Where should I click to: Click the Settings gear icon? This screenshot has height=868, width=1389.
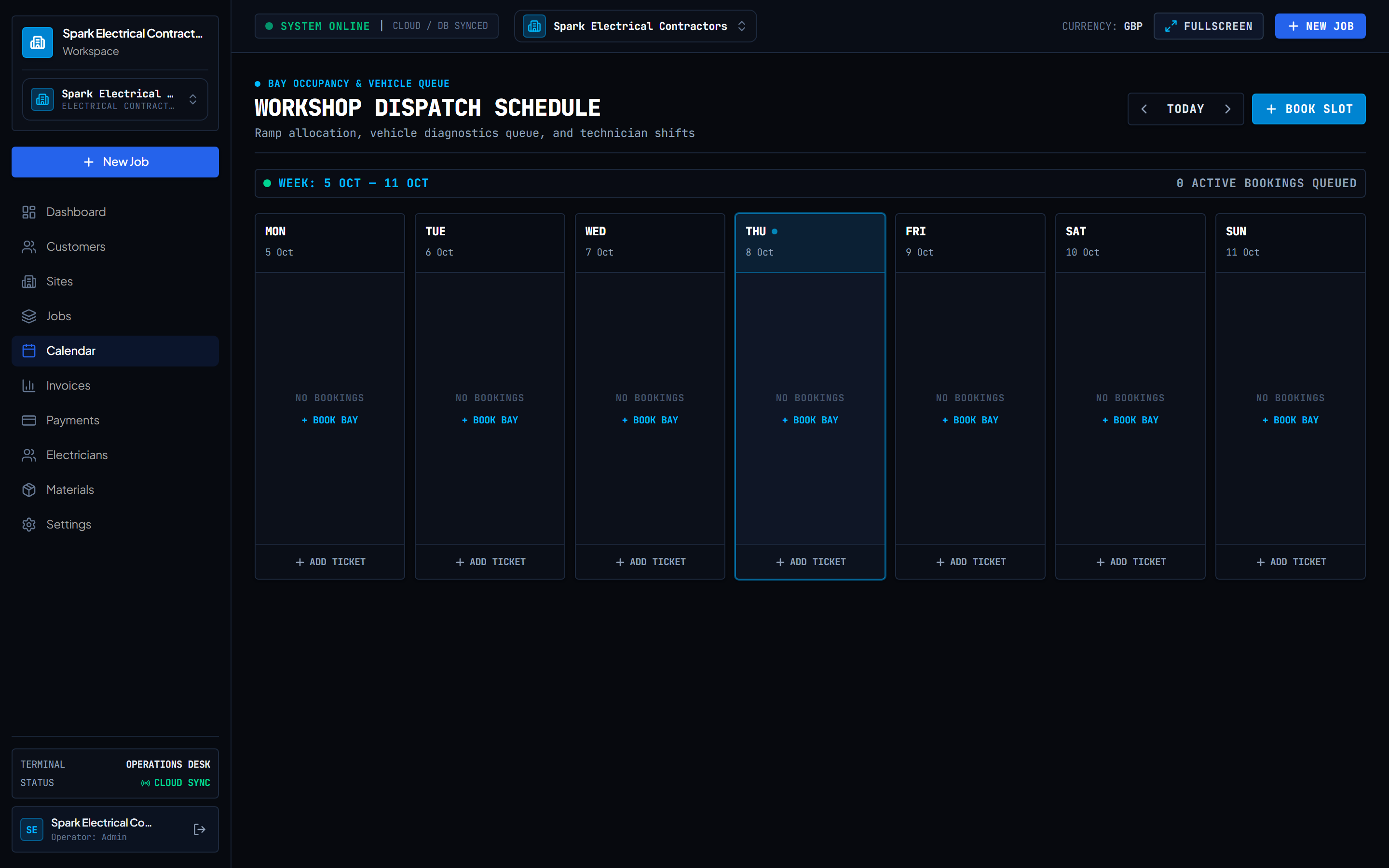pos(29,525)
